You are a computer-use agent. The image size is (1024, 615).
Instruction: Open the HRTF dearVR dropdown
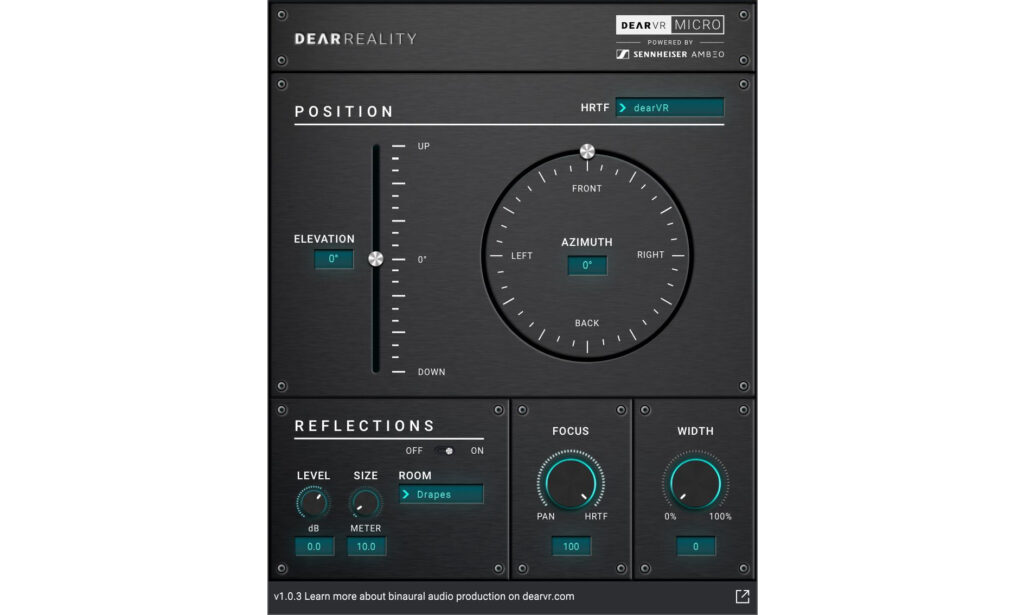pos(669,108)
